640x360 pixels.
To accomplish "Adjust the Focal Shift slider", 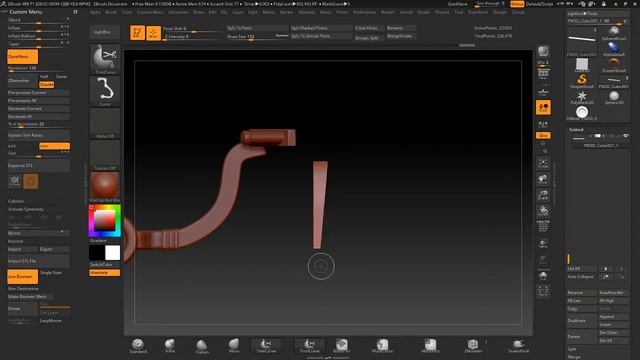I will [x=193, y=29].
